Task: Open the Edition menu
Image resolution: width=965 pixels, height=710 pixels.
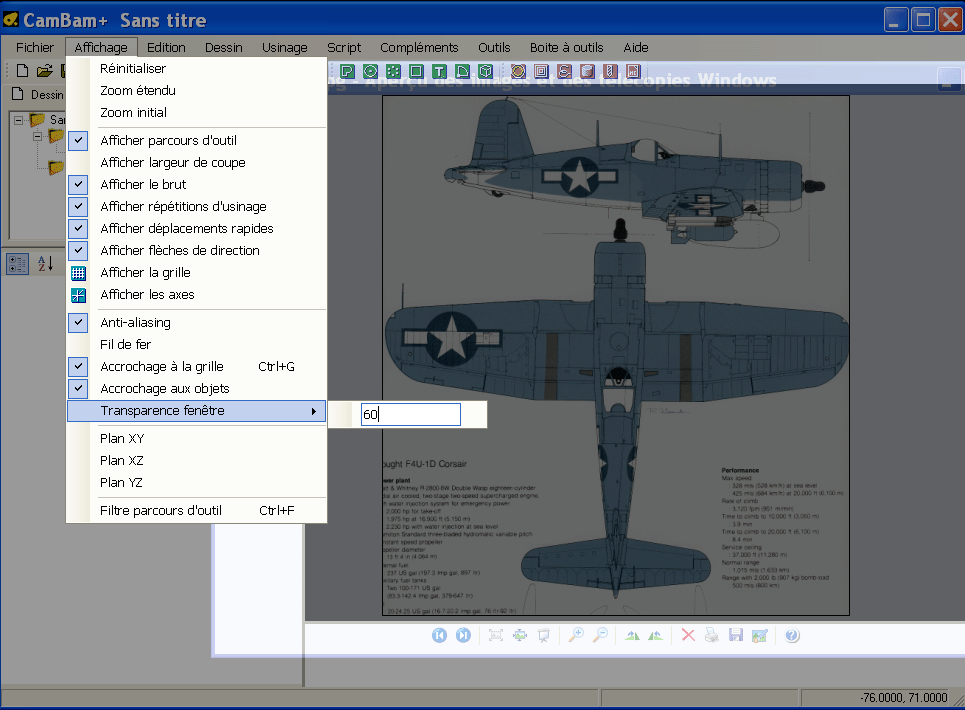Action: 166,47
